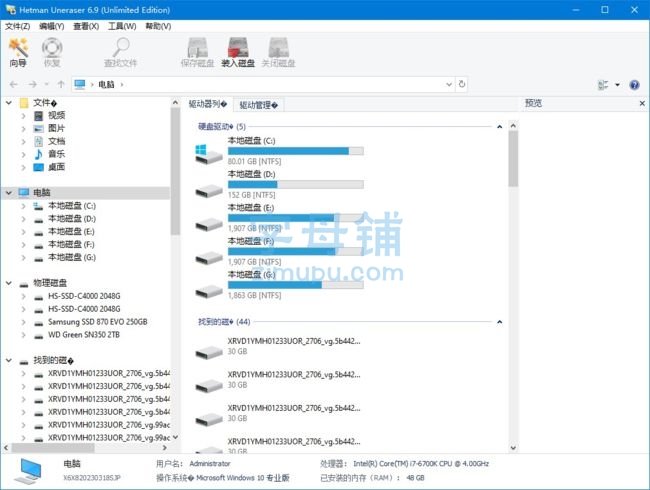Select the 本地磁盘 (D:) drive icon in list
Image resolution: width=650 pixels, height=490 pixels.
click(x=209, y=191)
